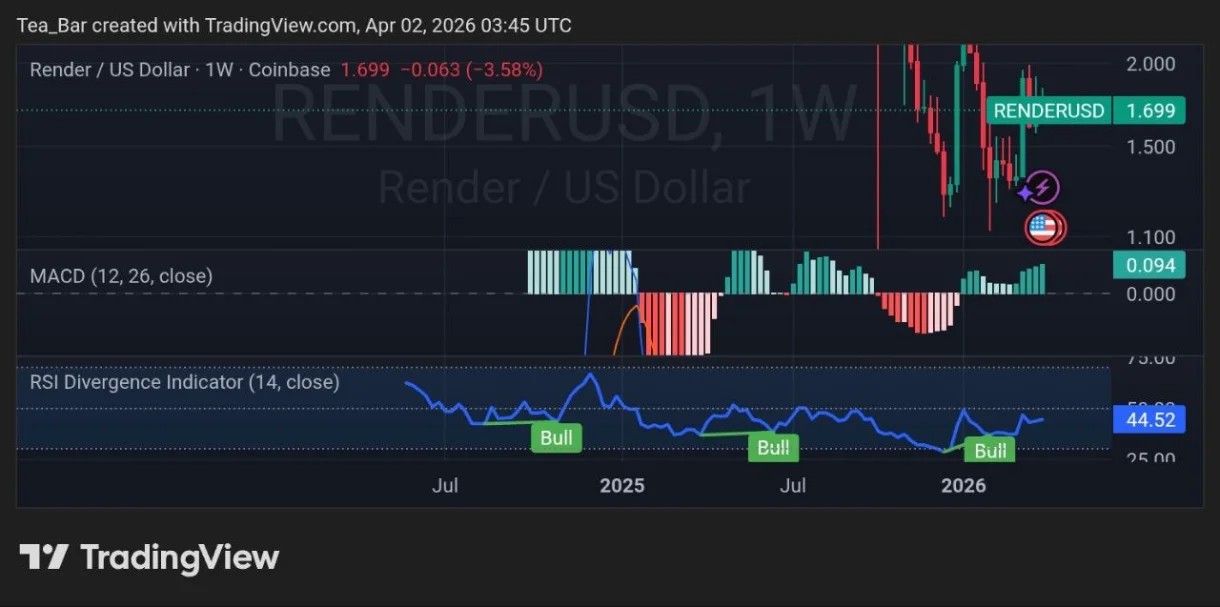Click the green 0.094 MACD value label
Image resolution: width=1220 pixels, height=607 pixels.
click(x=1149, y=265)
